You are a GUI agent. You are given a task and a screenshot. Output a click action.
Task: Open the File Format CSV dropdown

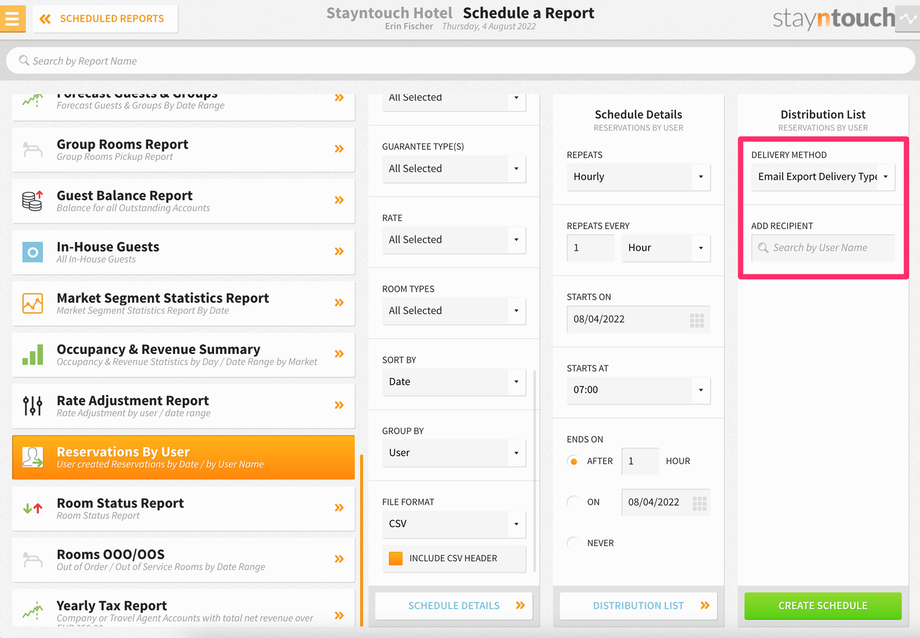454,524
